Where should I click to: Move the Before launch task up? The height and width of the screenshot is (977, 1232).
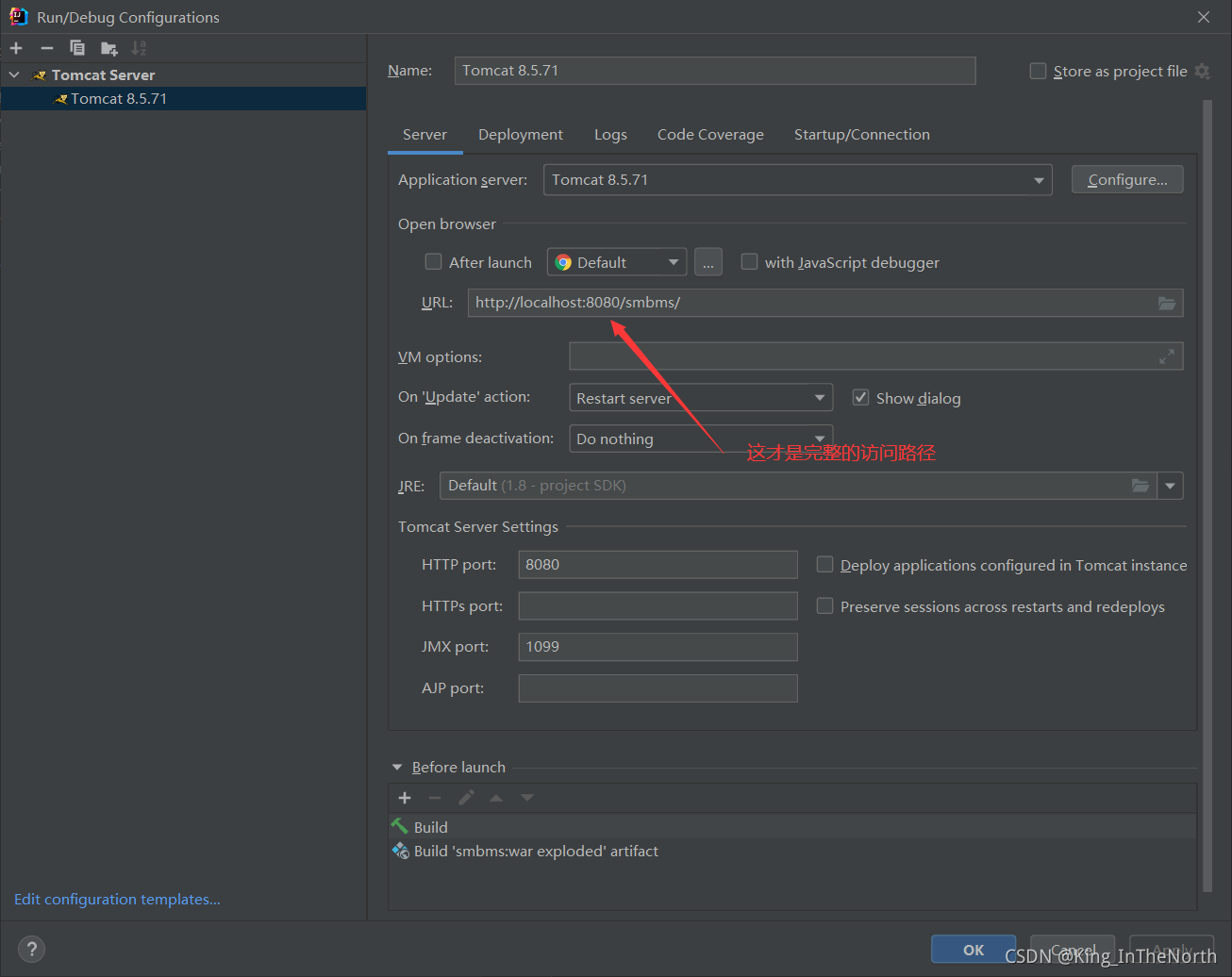[496, 798]
